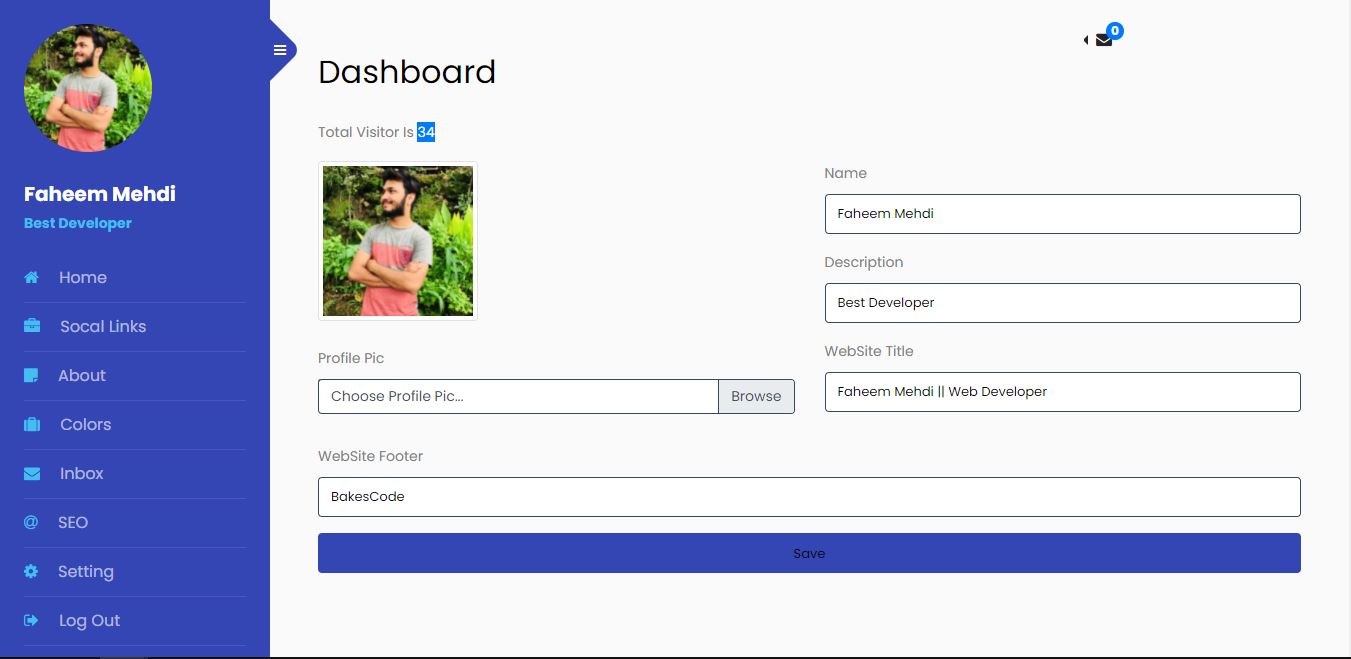Open the Inbox menu item

pos(81,473)
